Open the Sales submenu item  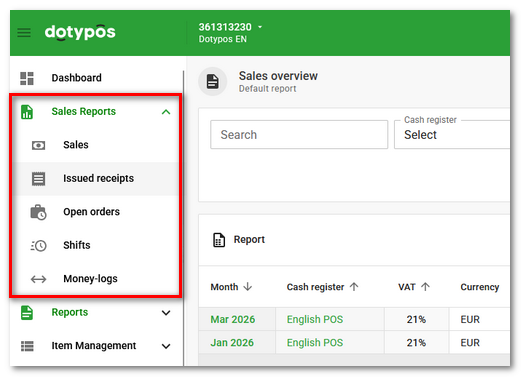(x=76, y=145)
